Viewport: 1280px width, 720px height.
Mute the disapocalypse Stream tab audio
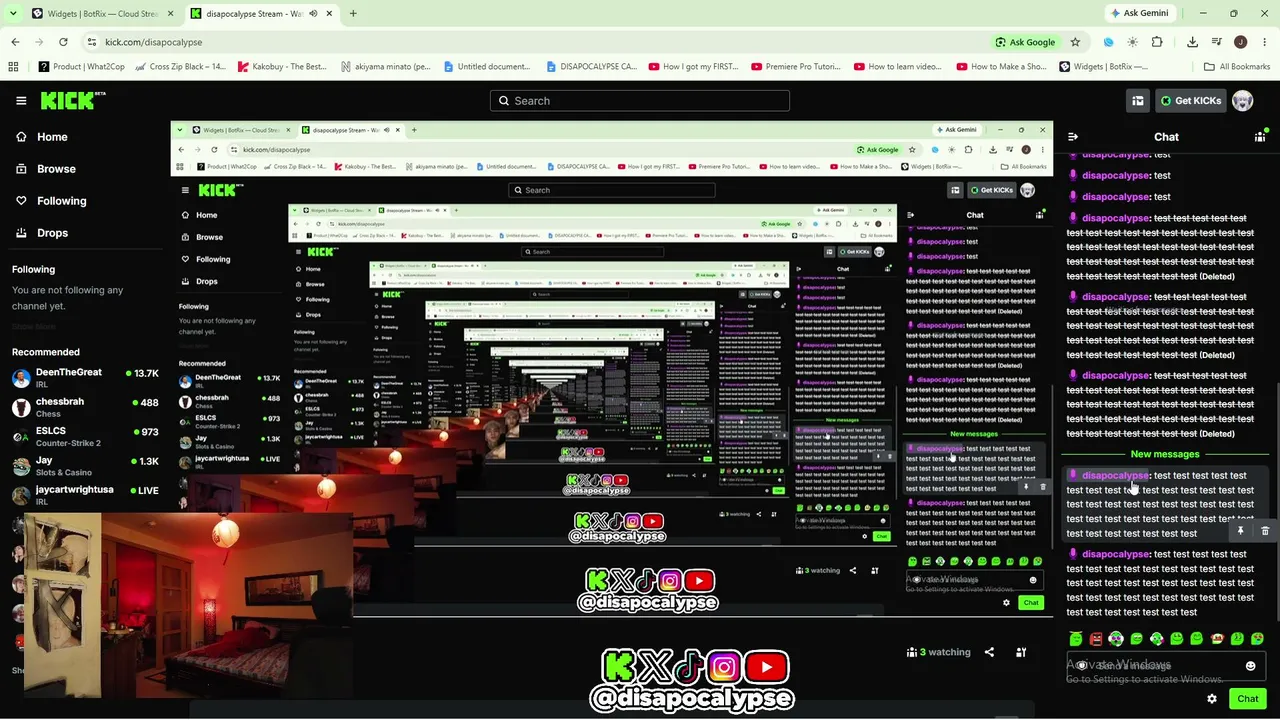tap(313, 14)
